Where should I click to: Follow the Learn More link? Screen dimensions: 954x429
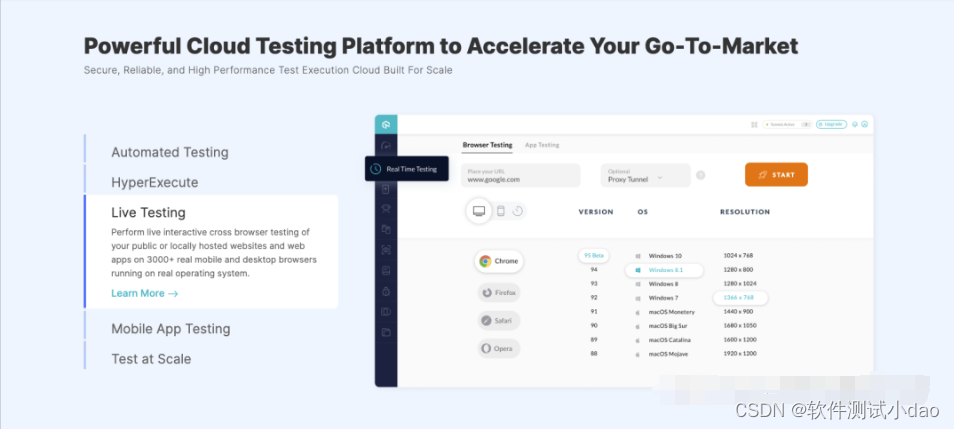click(x=144, y=293)
